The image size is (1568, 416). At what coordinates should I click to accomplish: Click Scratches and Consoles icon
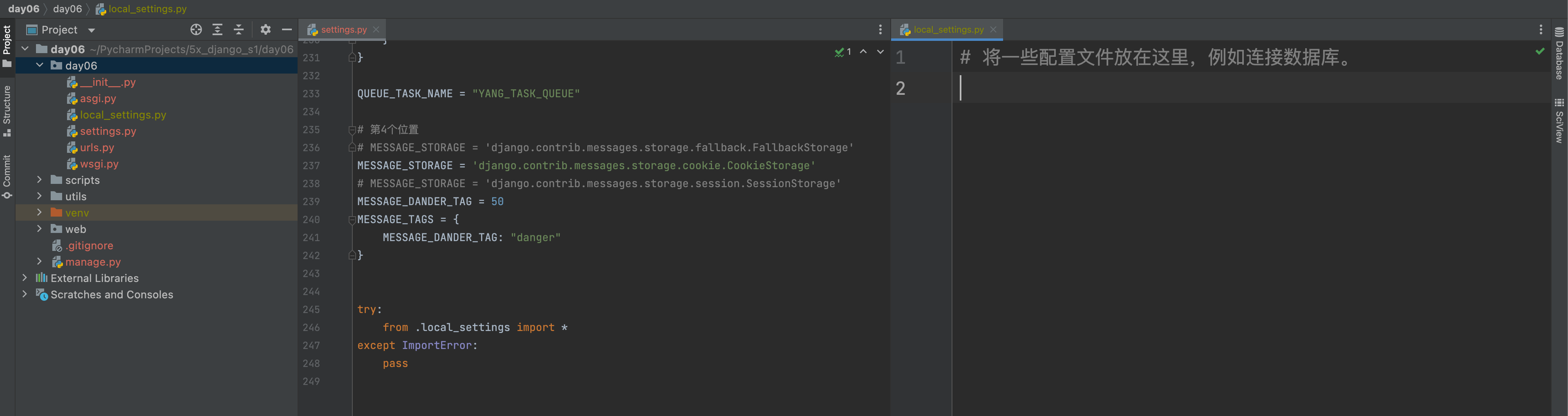coord(41,294)
